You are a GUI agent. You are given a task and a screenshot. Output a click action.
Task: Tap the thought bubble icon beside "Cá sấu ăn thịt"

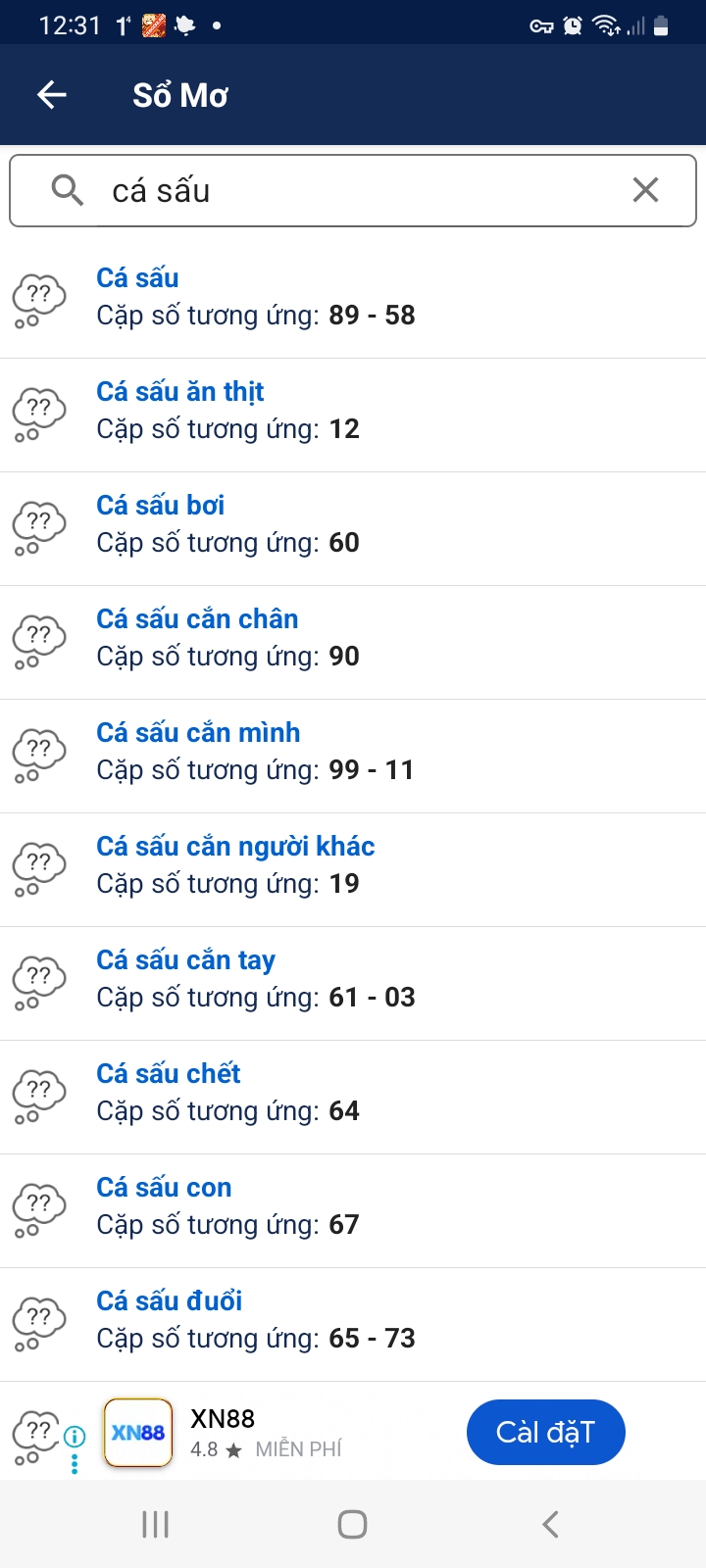[x=39, y=416]
